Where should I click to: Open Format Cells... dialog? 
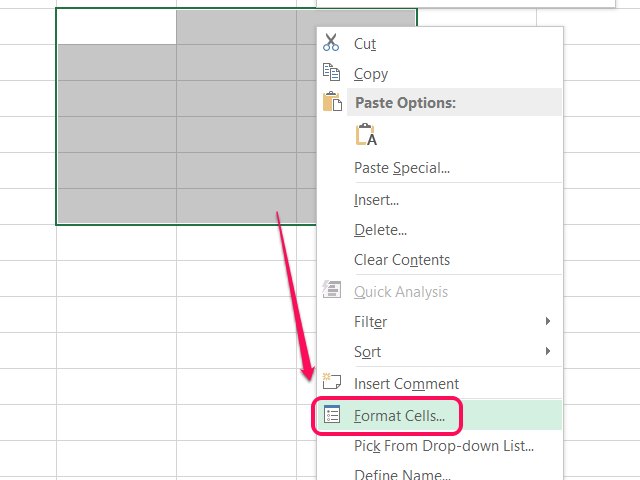(x=440, y=416)
